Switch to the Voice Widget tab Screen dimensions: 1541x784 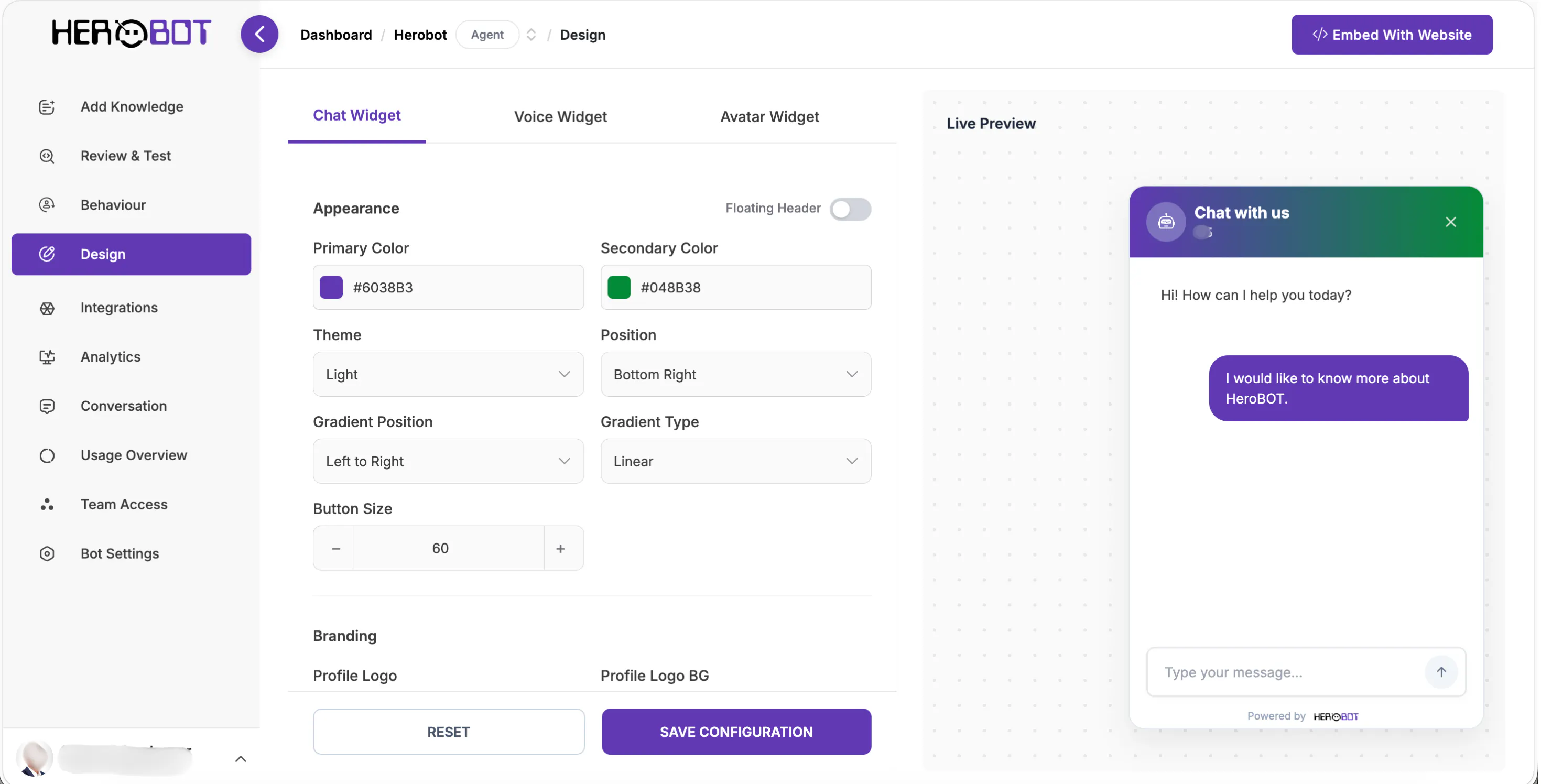tap(560, 117)
